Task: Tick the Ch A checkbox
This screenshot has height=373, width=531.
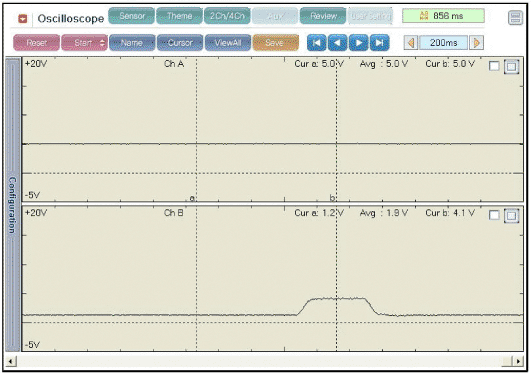Action: click(x=494, y=66)
